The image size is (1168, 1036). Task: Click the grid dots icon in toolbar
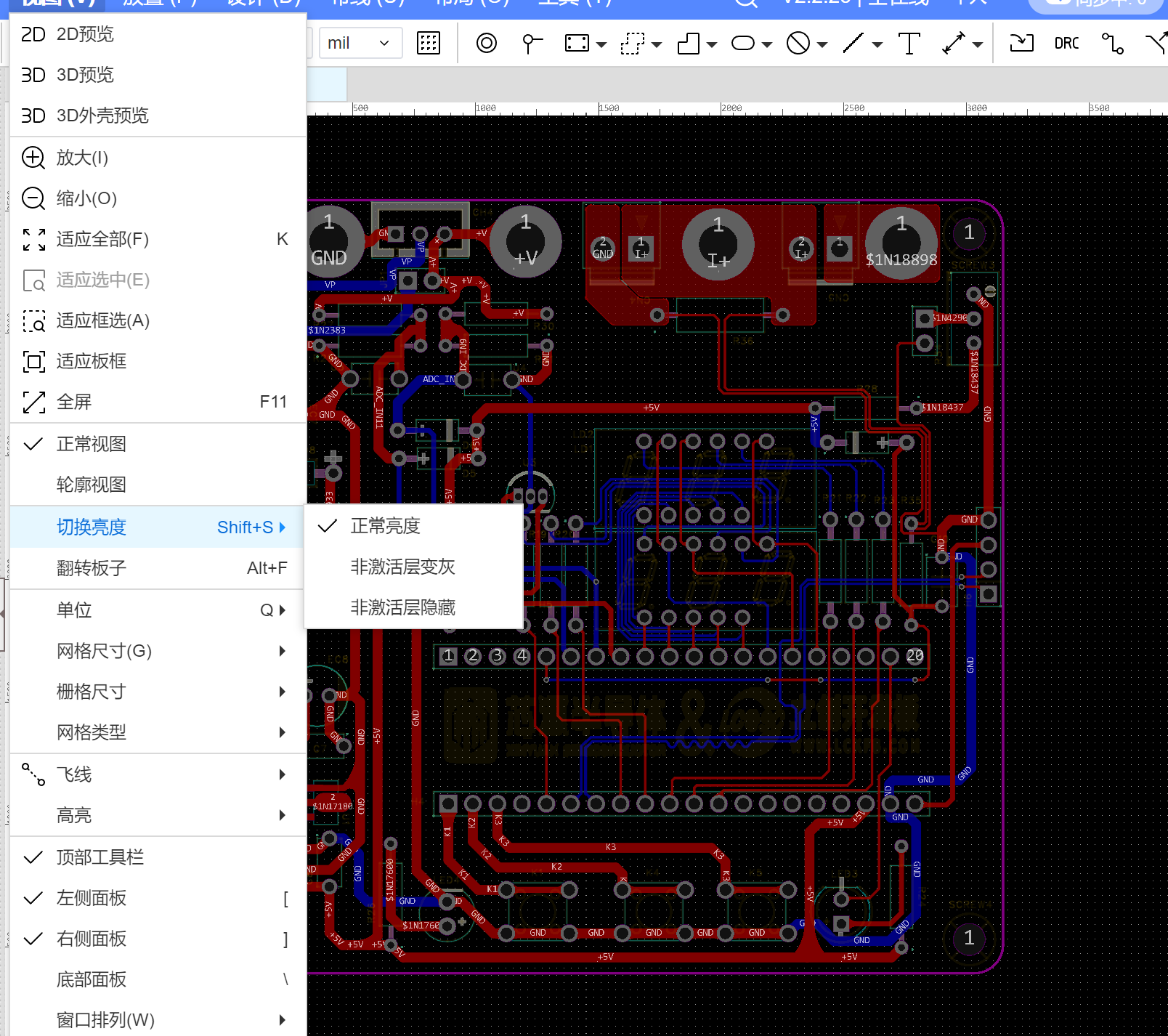[429, 43]
